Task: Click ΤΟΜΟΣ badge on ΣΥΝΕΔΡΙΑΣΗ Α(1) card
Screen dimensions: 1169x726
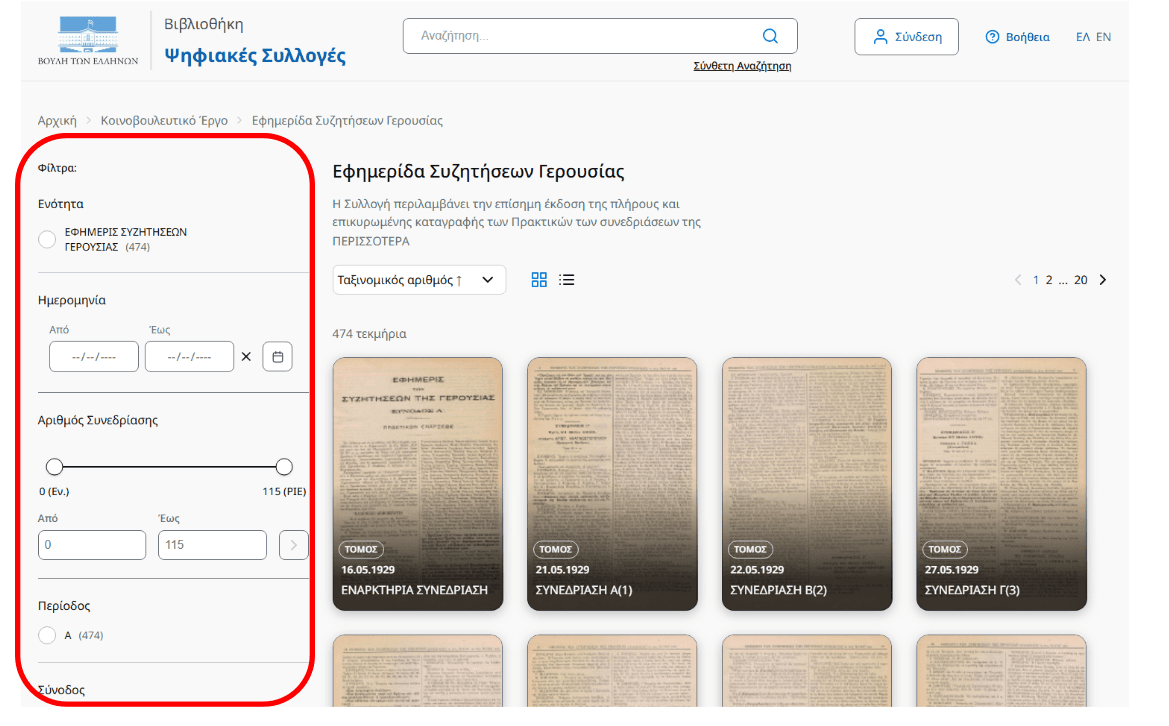Action: 555,549
